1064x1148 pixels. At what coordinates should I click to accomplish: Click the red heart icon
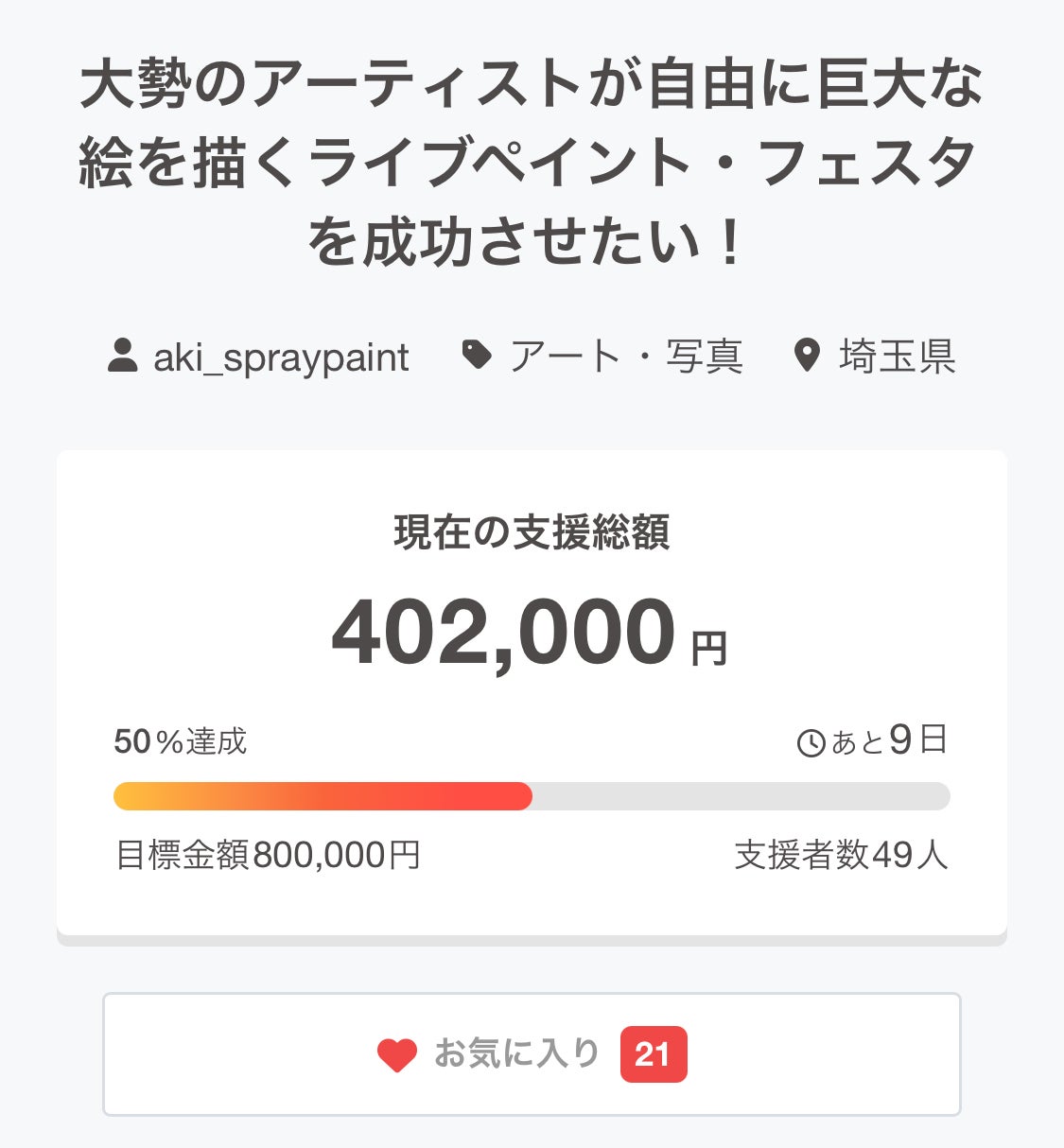pos(397,1055)
